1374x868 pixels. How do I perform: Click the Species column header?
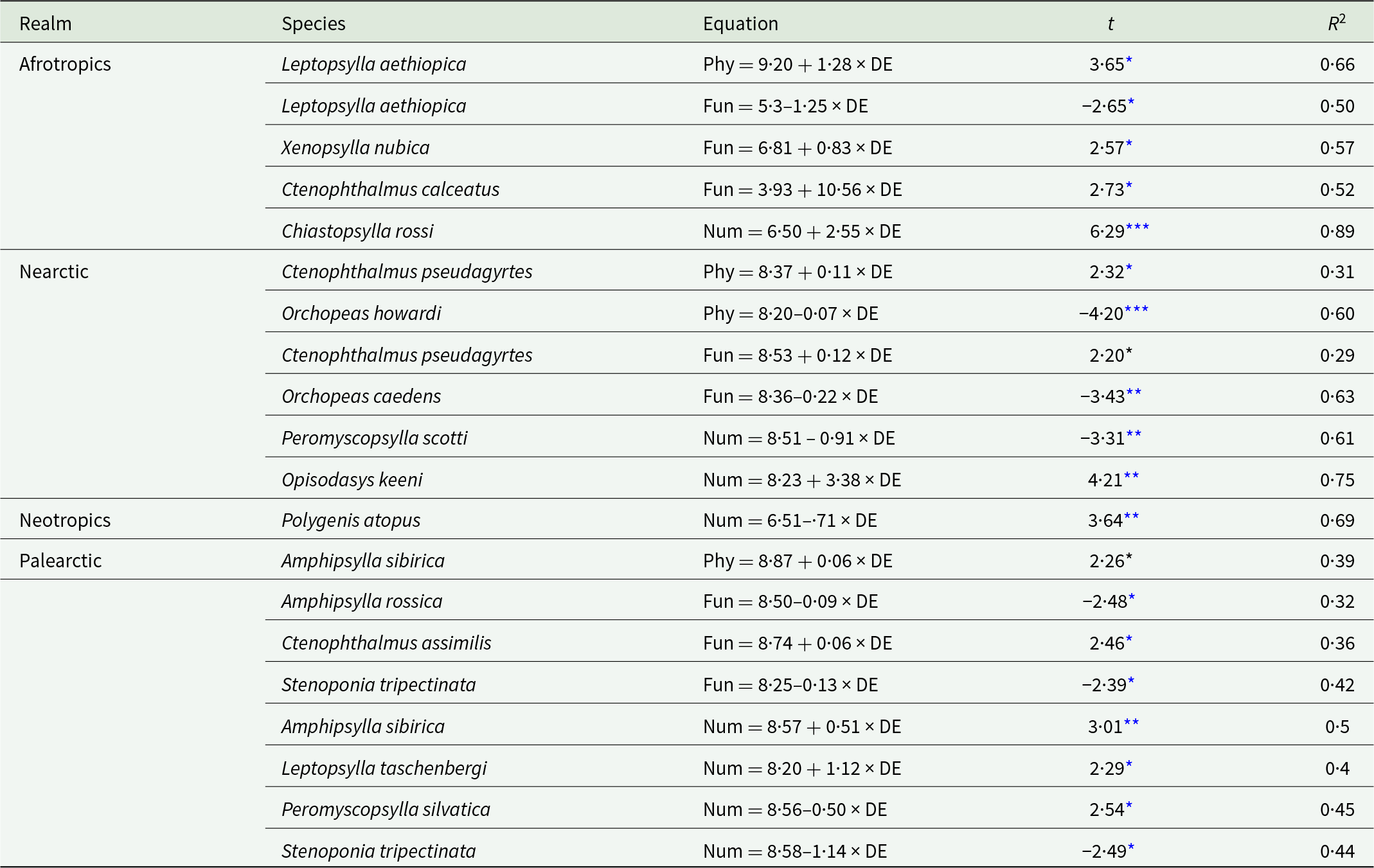pyautogui.click(x=314, y=24)
